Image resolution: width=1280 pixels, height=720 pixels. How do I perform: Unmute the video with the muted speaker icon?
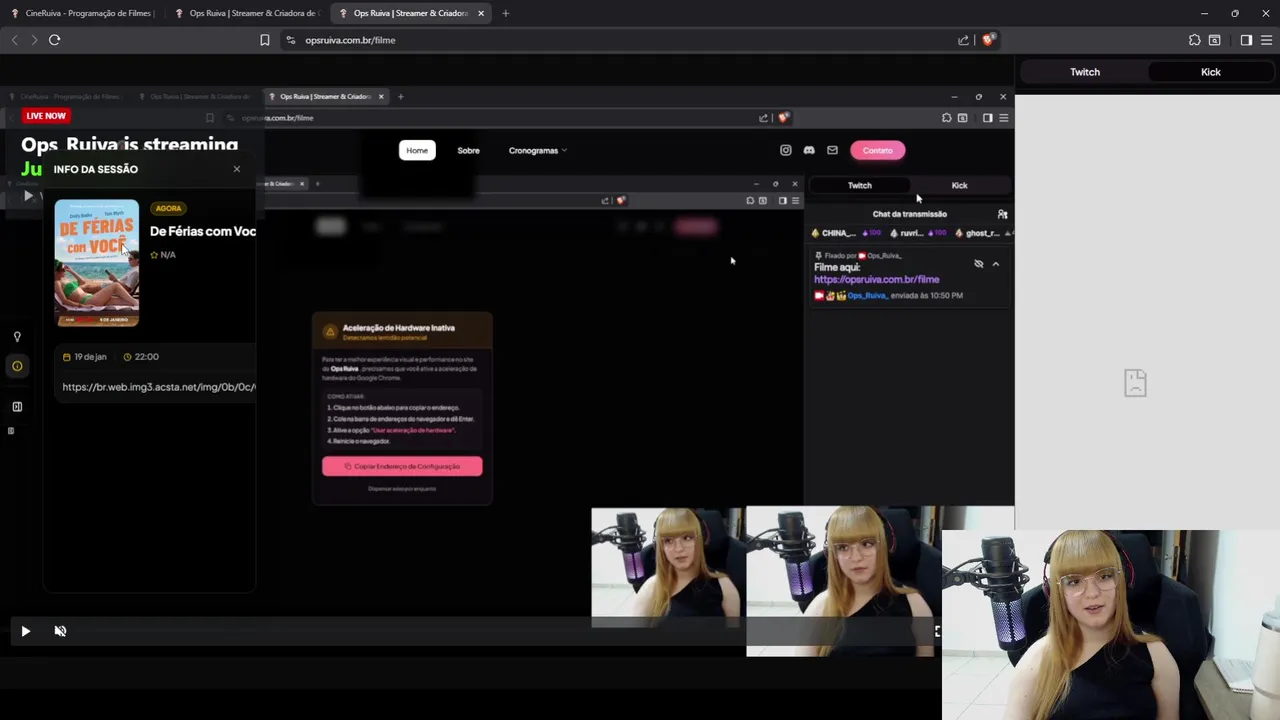point(60,631)
